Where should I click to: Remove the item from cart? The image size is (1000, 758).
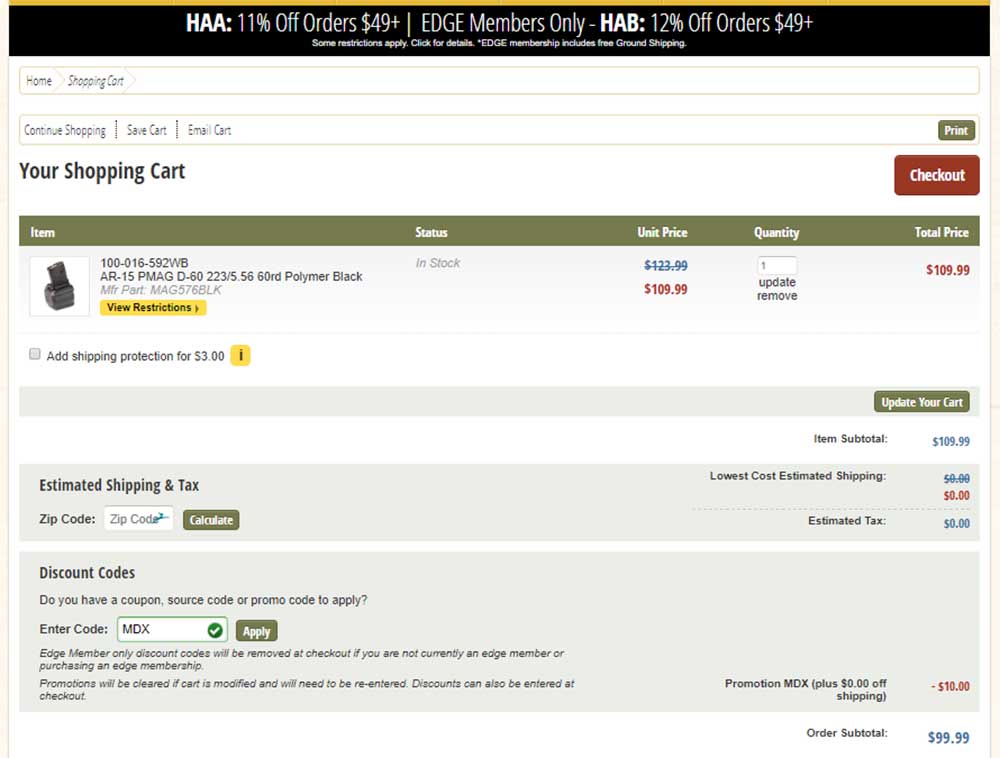[777, 296]
